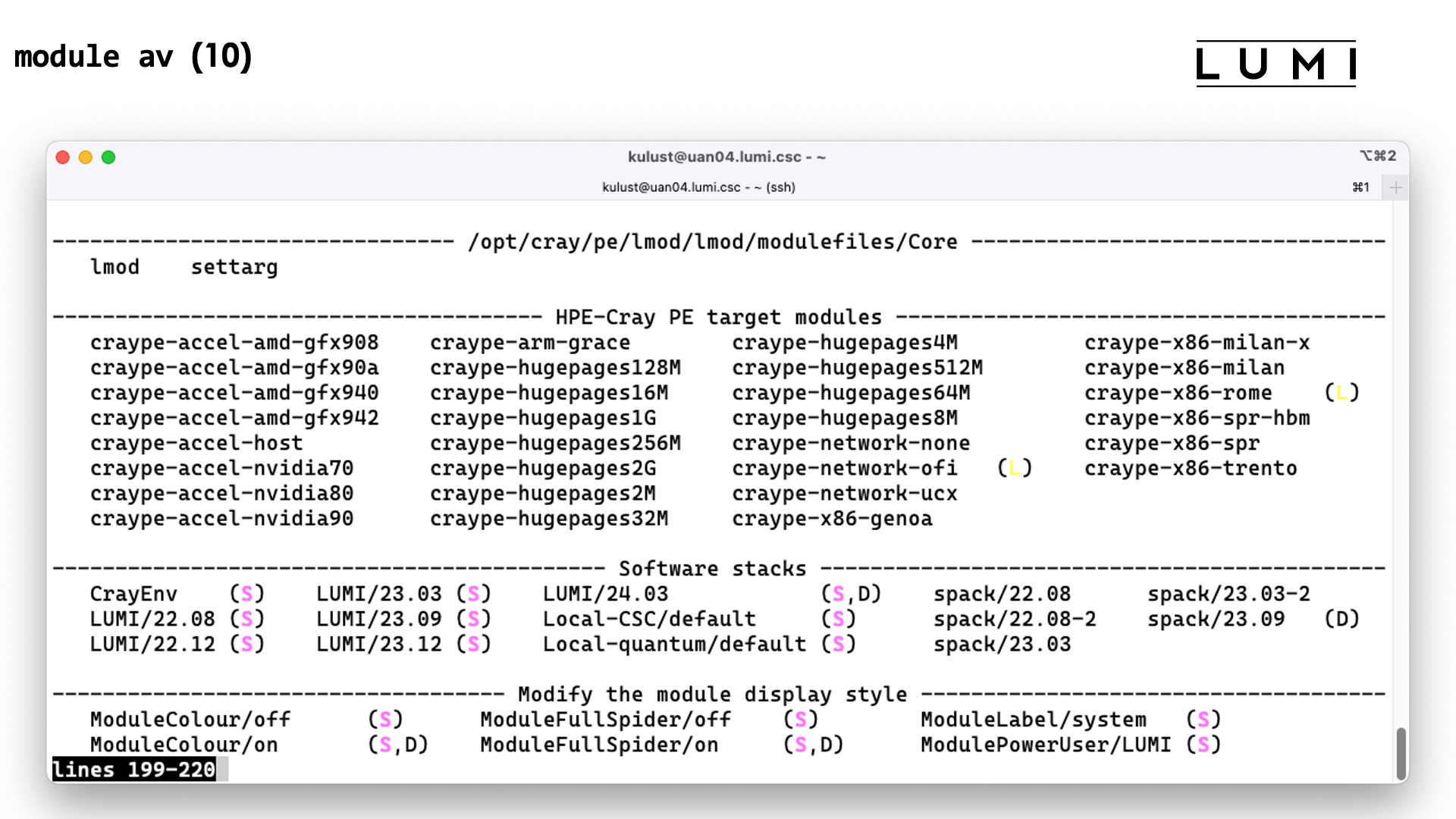Click 'craype-x86-milan-x' entry
Screen dimensions: 1456x819
1197,343
